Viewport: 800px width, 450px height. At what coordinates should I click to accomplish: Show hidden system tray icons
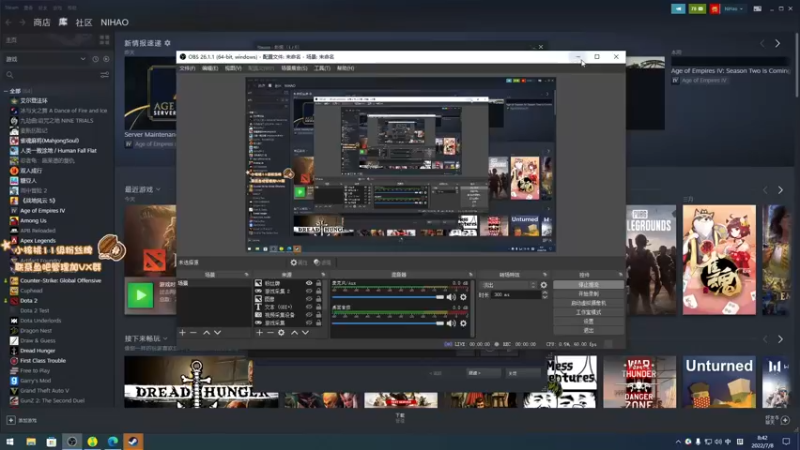coord(678,441)
